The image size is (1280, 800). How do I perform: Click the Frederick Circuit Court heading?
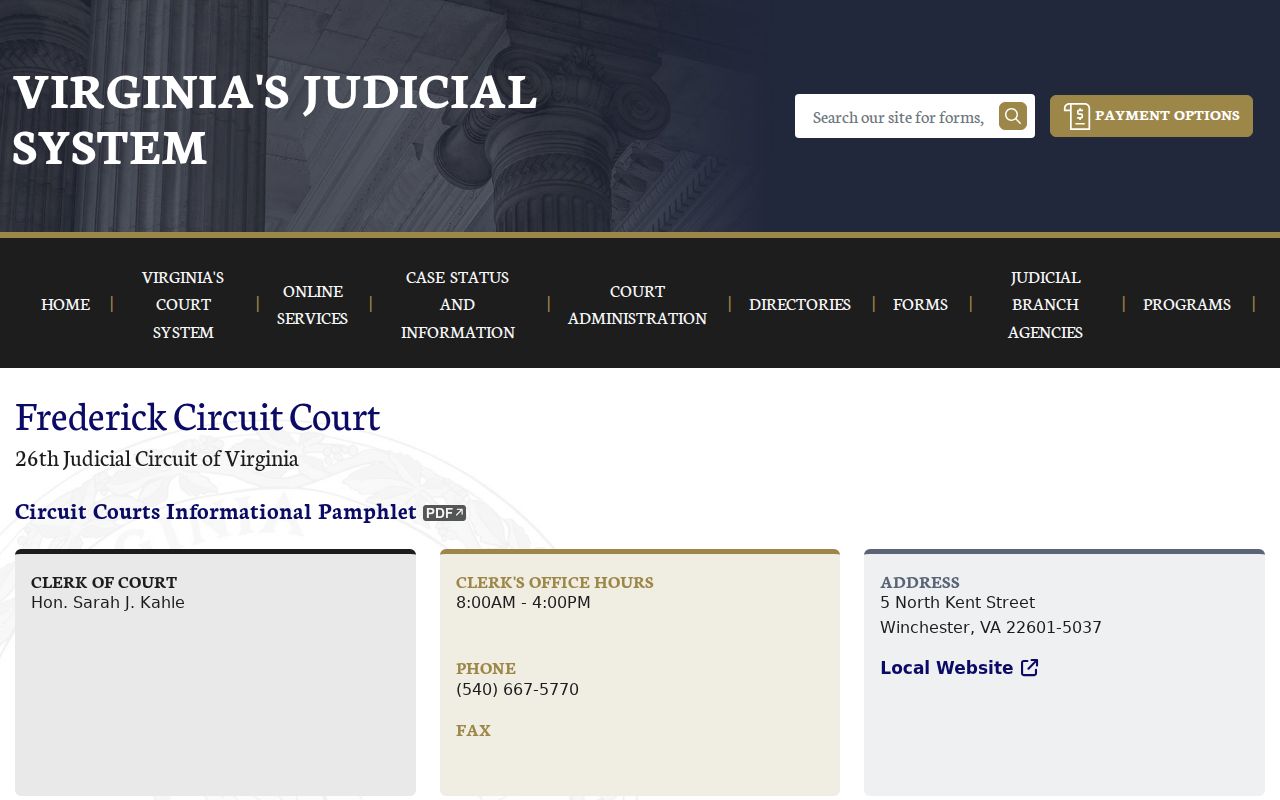198,416
